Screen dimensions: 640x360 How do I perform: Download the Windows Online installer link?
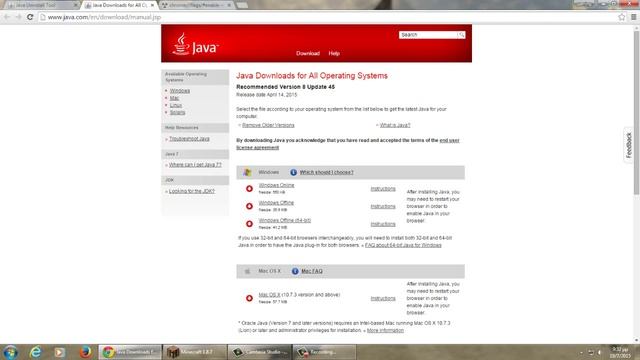click(276, 185)
